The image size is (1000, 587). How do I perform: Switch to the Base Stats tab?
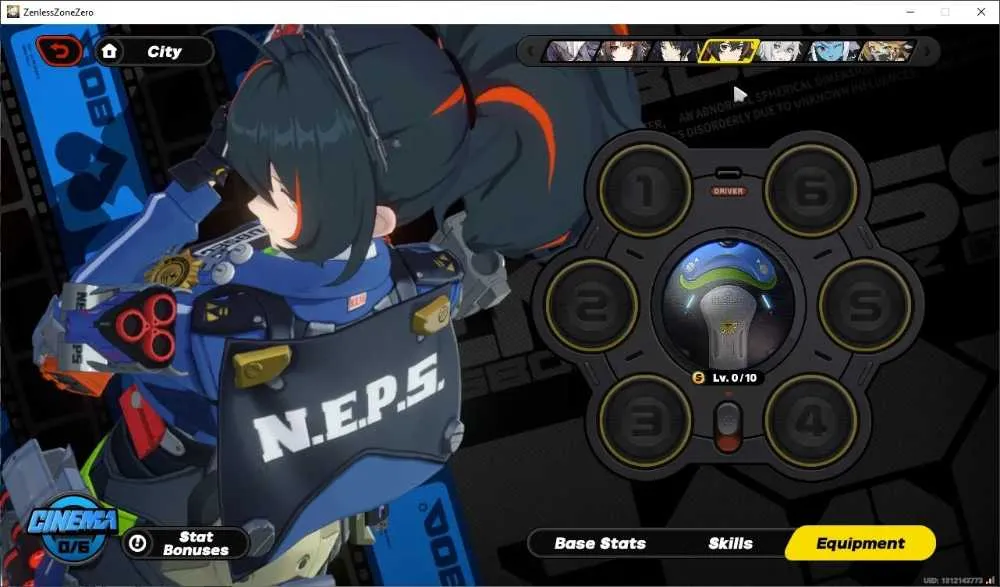coord(600,544)
